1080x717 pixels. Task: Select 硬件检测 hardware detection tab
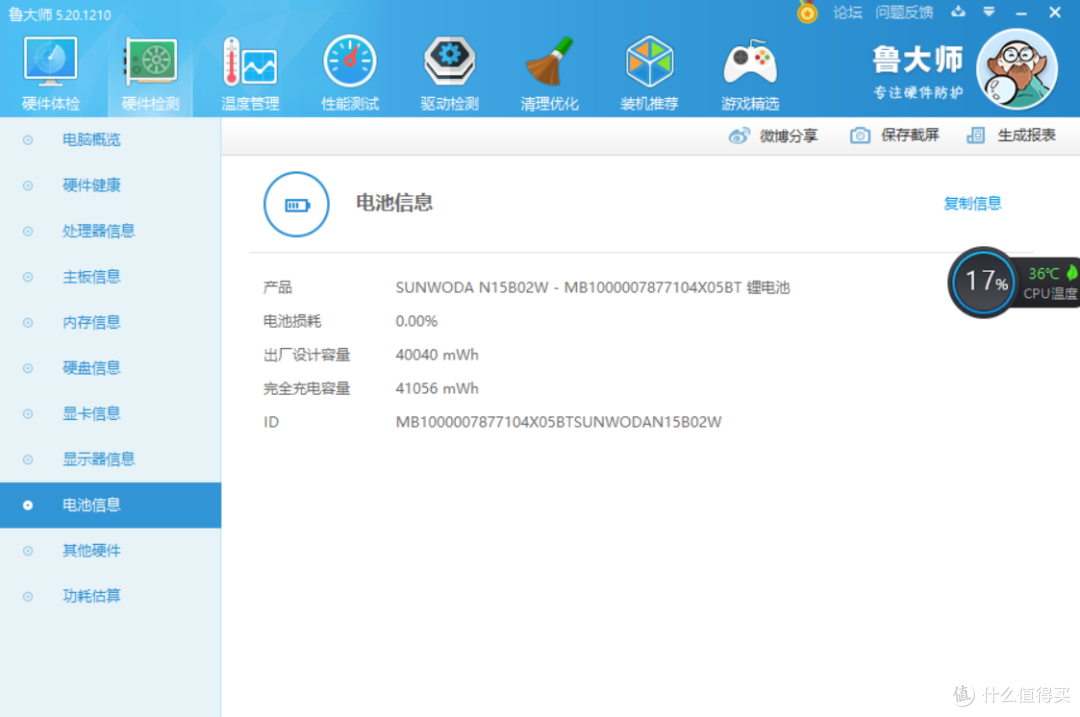[150, 74]
